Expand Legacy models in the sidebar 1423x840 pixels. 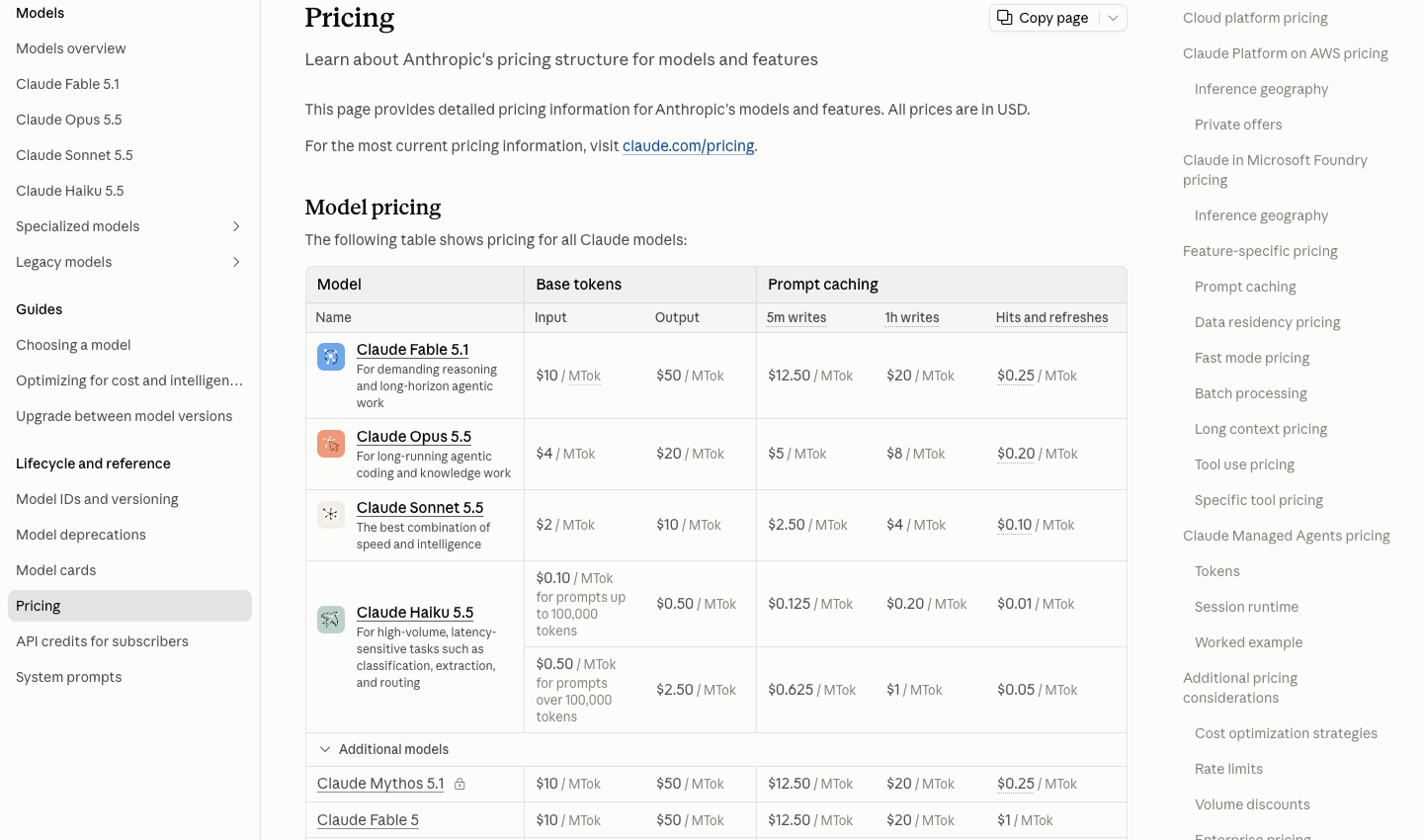236,262
